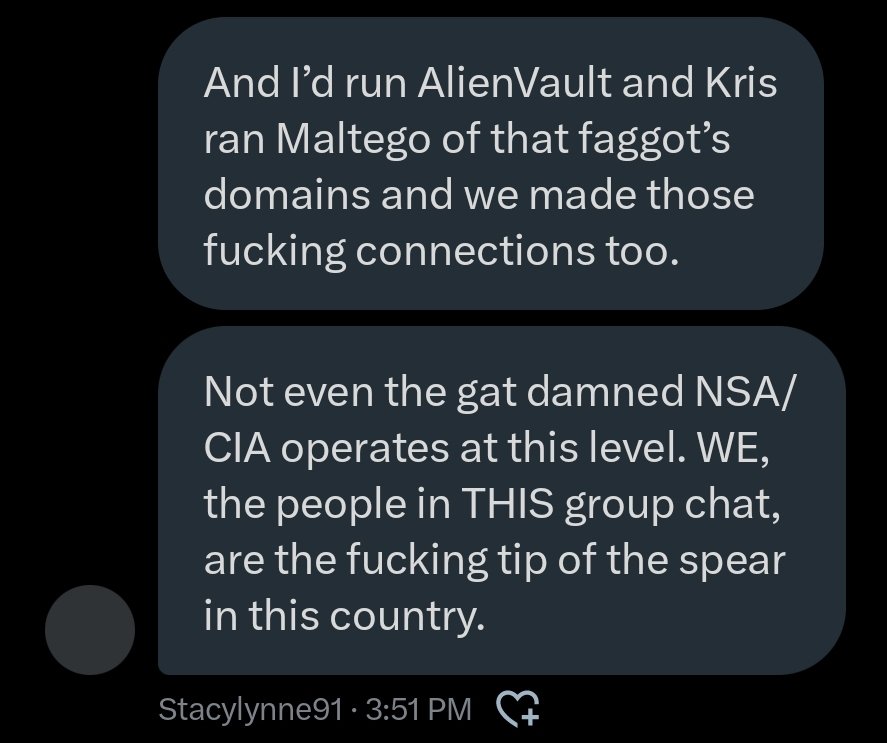Click the word "CIA" in second message
The width and height of the screenshot is (887, 743).
(x=236, y=447)
